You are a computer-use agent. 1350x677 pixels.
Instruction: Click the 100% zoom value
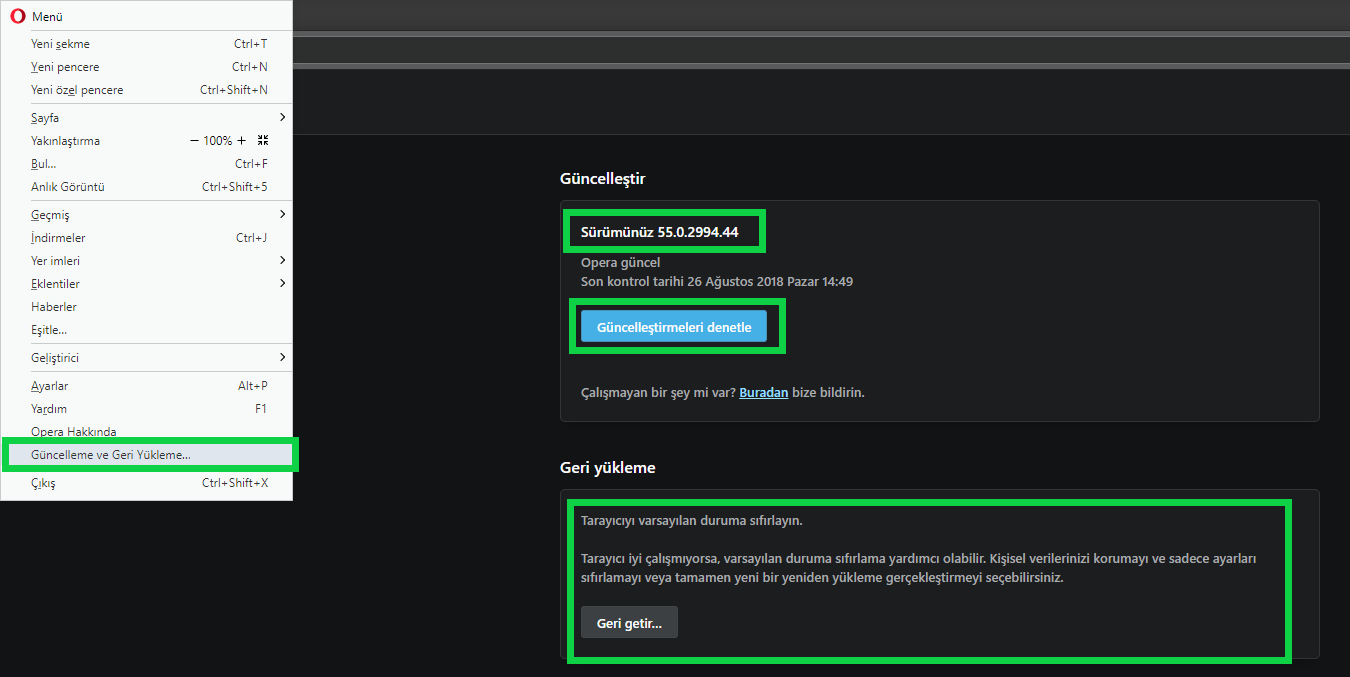218,141
